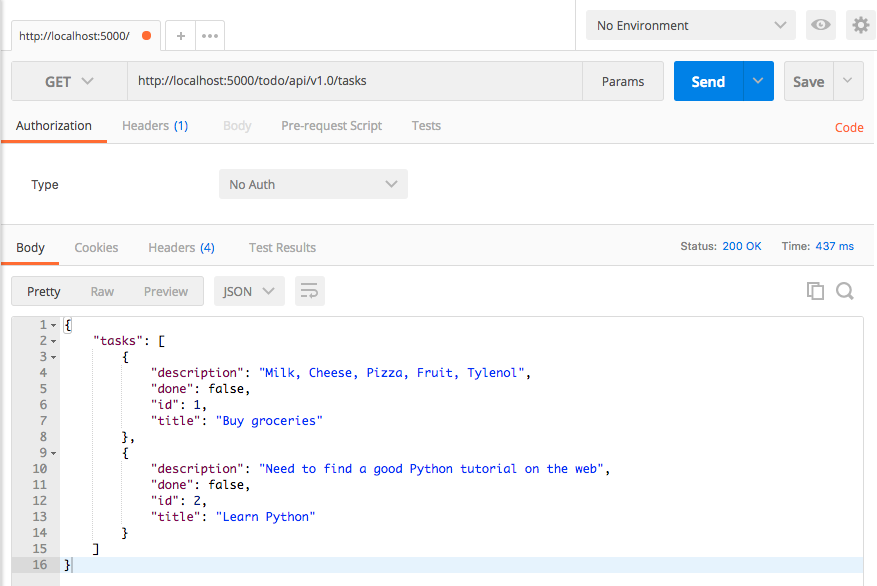Click the Code link

pyautogui.click(x=849, y=127)
